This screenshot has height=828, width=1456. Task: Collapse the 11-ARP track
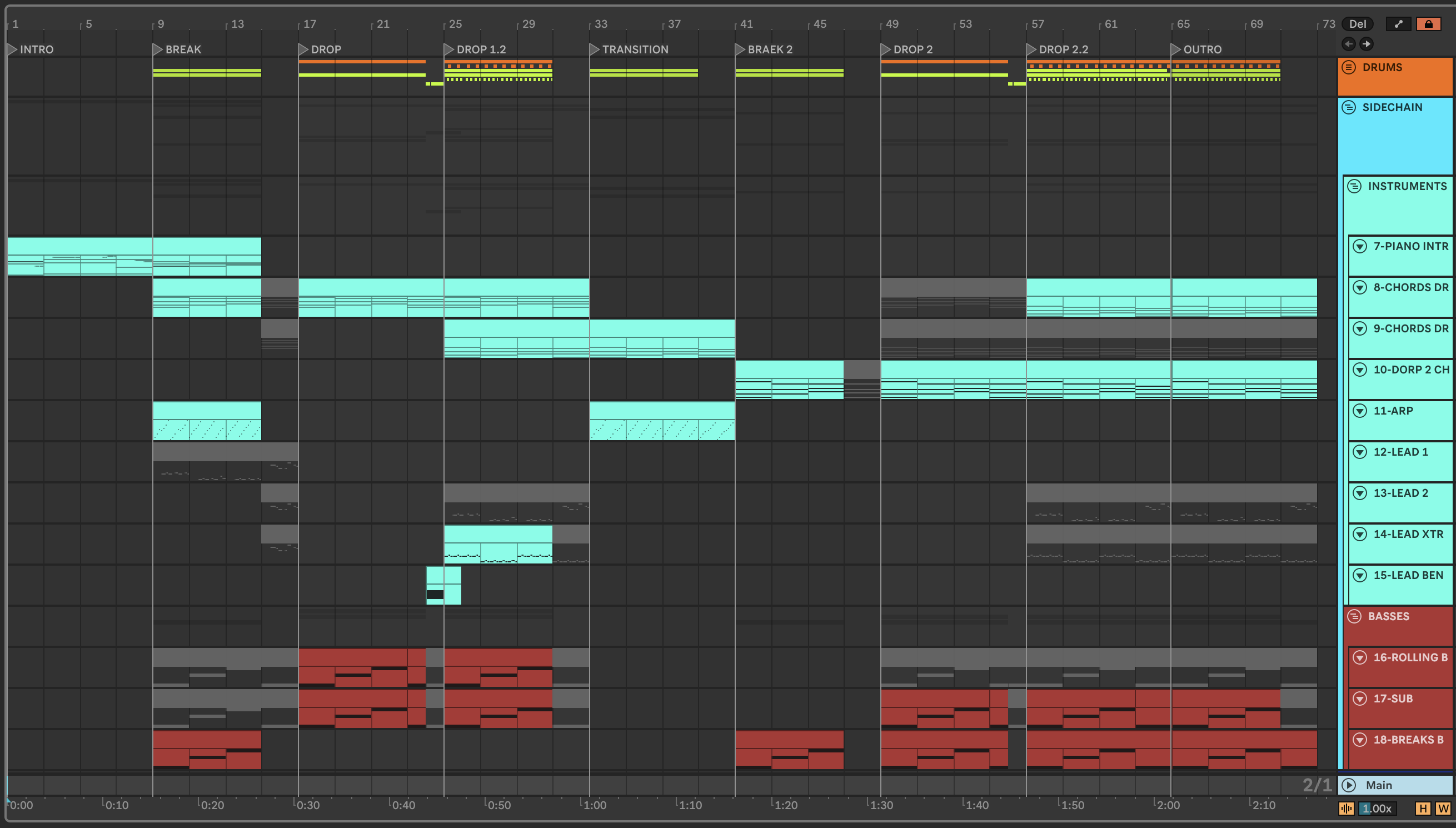1360,411
